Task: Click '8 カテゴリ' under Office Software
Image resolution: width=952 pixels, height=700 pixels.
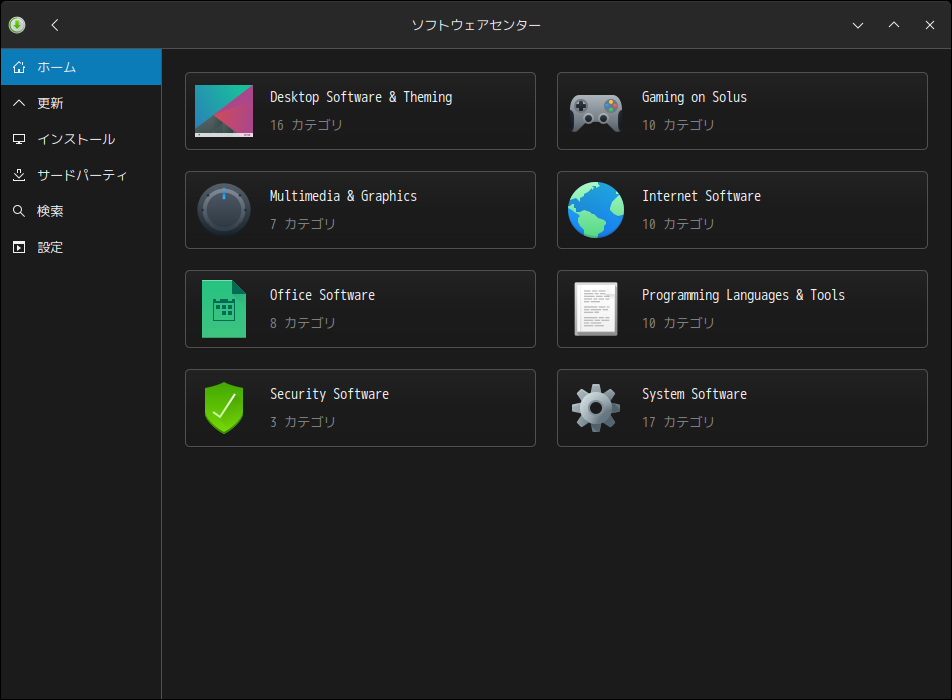Action: pyautogui.click(x=303, y=323)
